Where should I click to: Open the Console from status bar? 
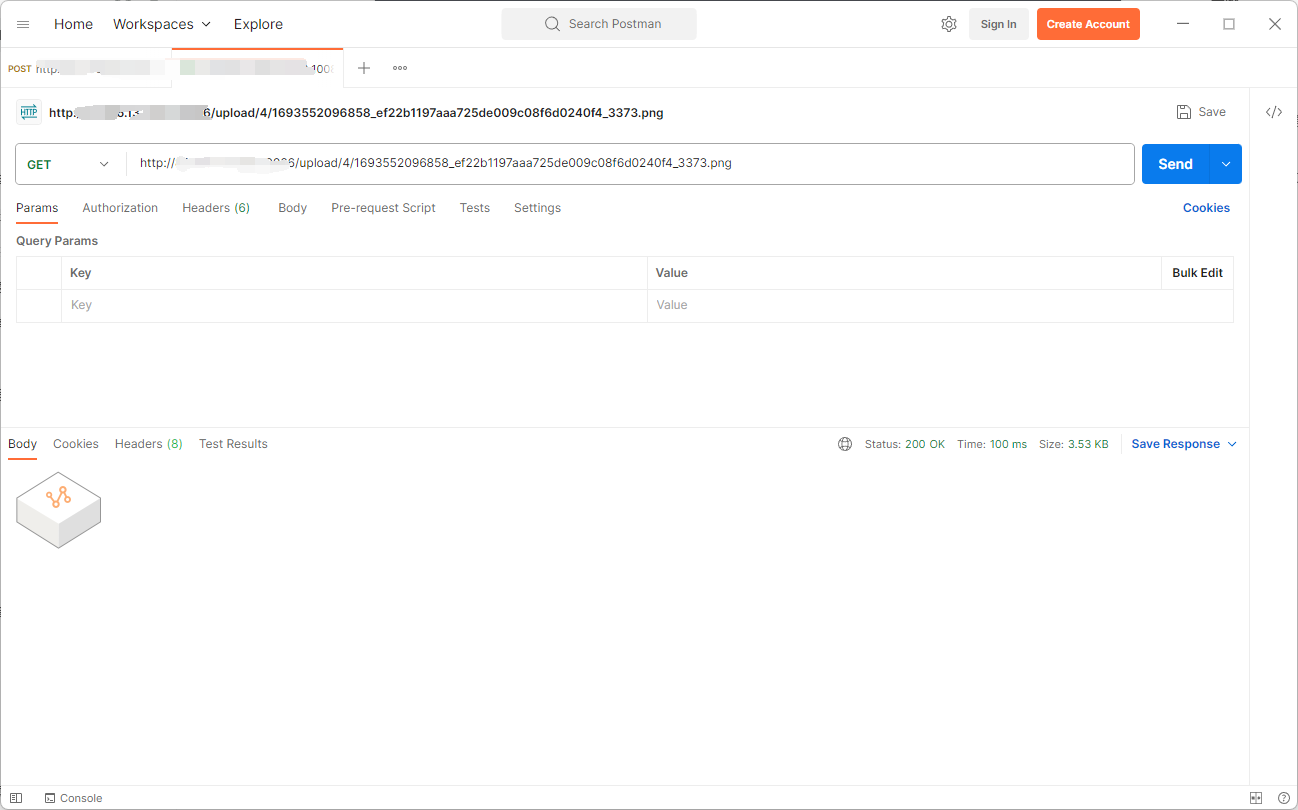(73, 798)
